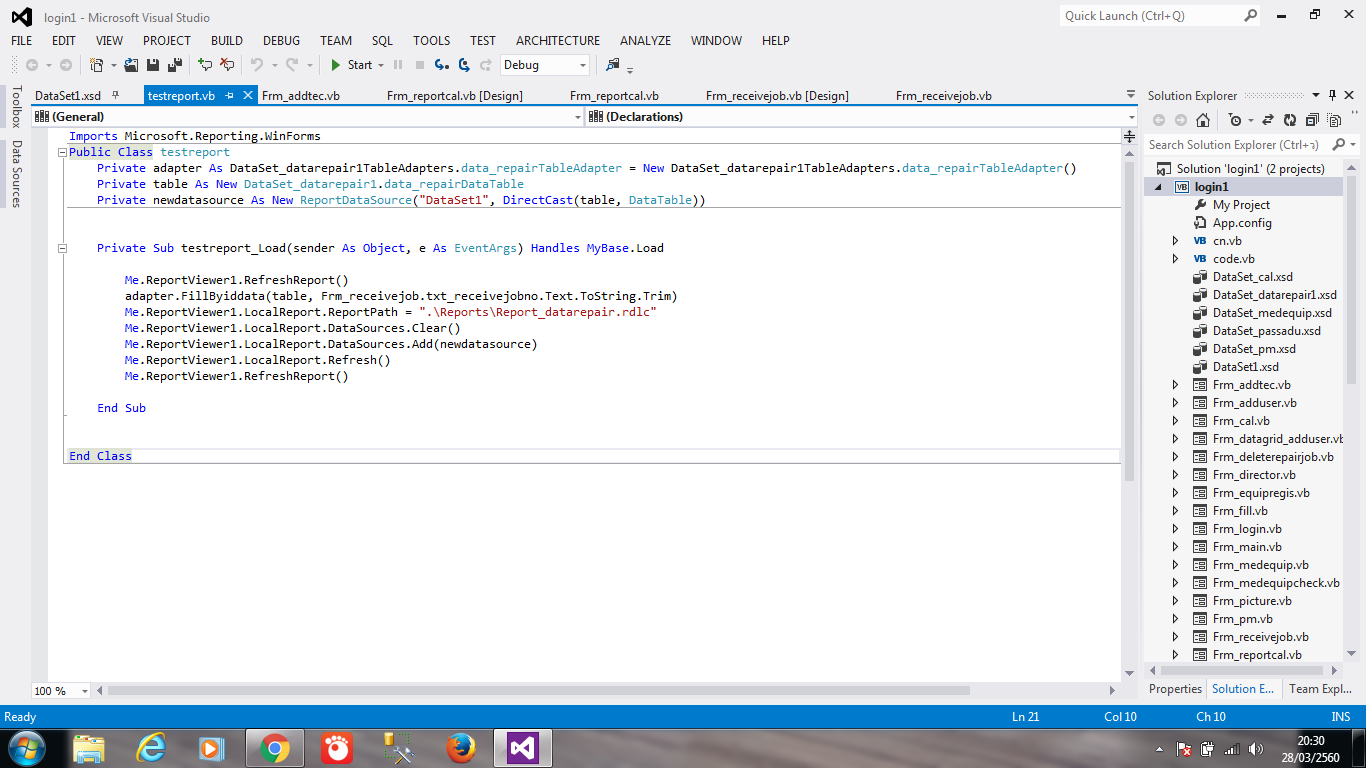Start debugging with the Start button

click(x=351, y=65)
